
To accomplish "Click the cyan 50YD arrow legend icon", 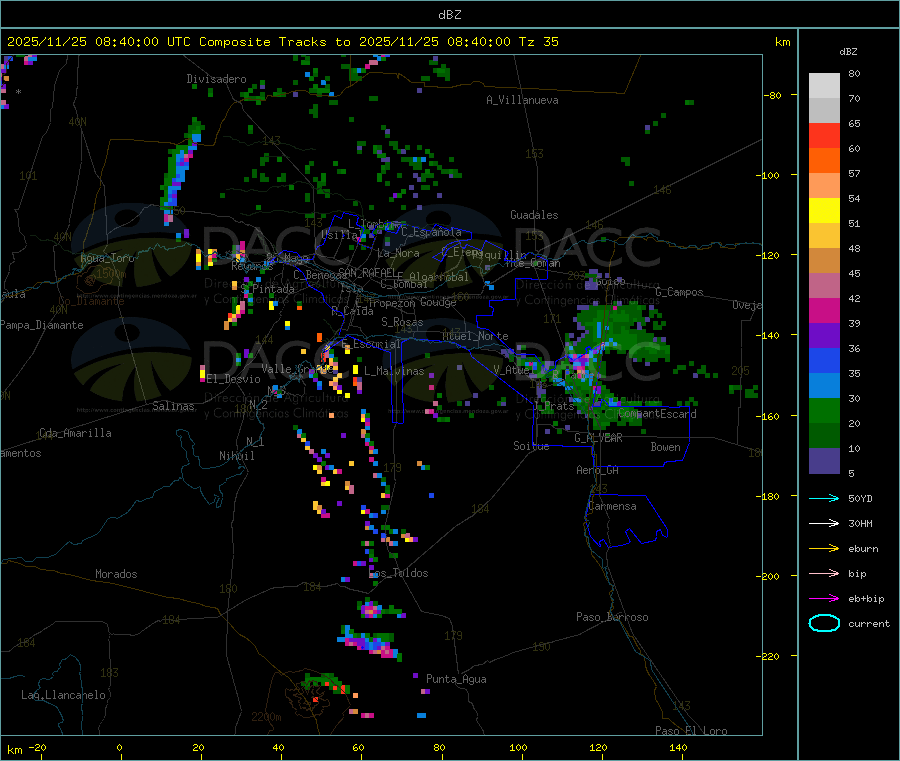I will click(824, 498).
